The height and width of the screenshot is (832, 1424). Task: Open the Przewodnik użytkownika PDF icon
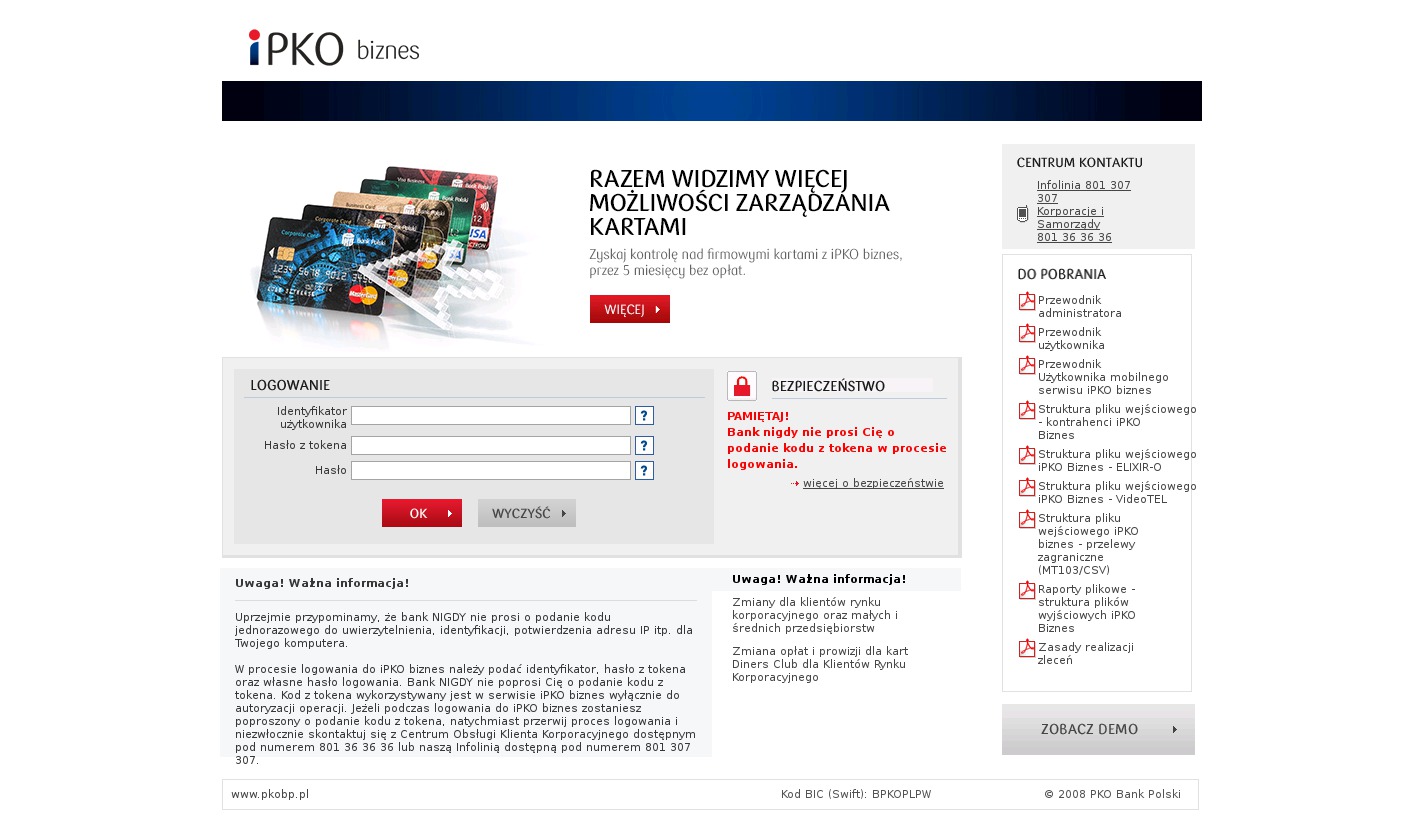(1026, 334)
